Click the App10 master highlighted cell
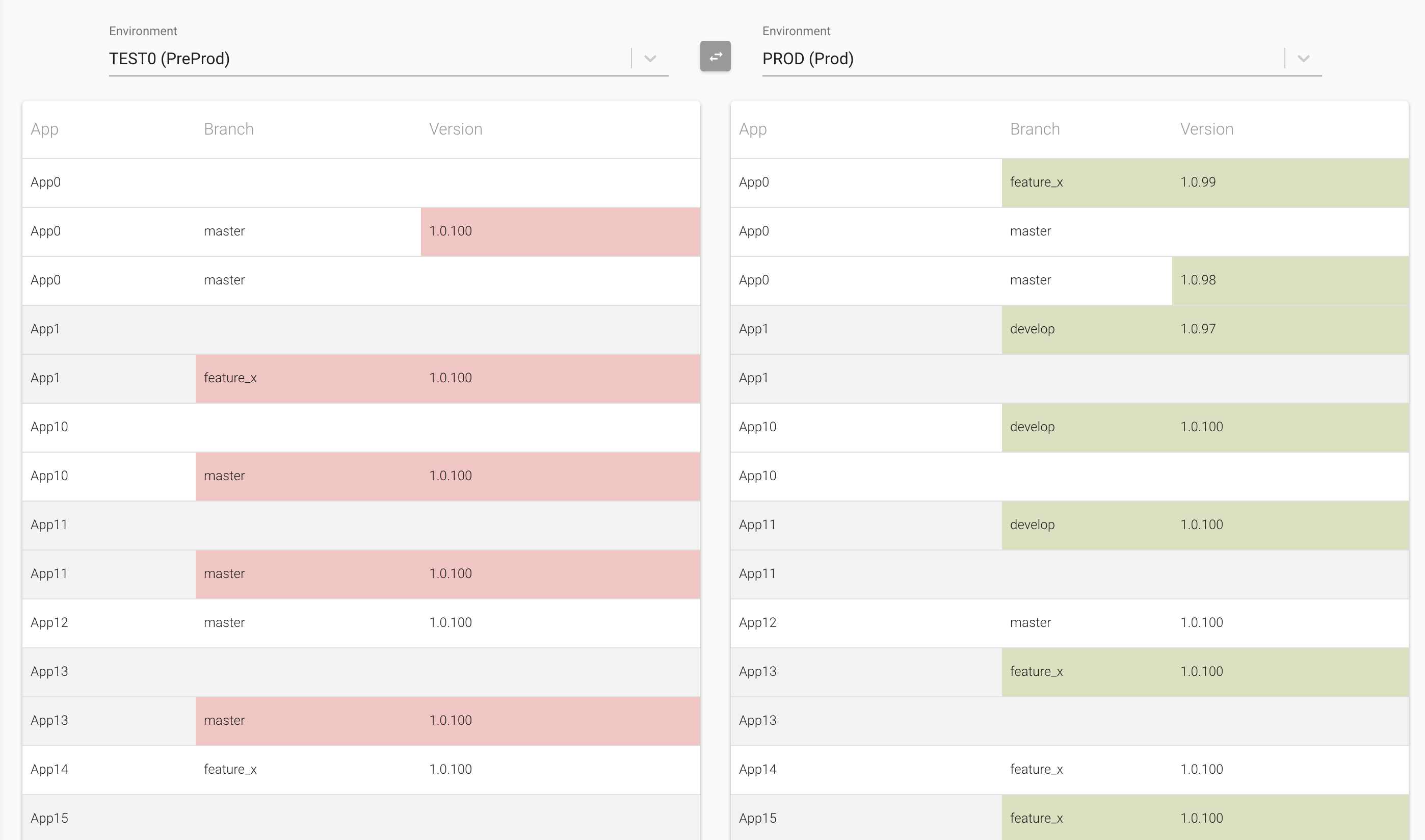 [x=396, y=476]
